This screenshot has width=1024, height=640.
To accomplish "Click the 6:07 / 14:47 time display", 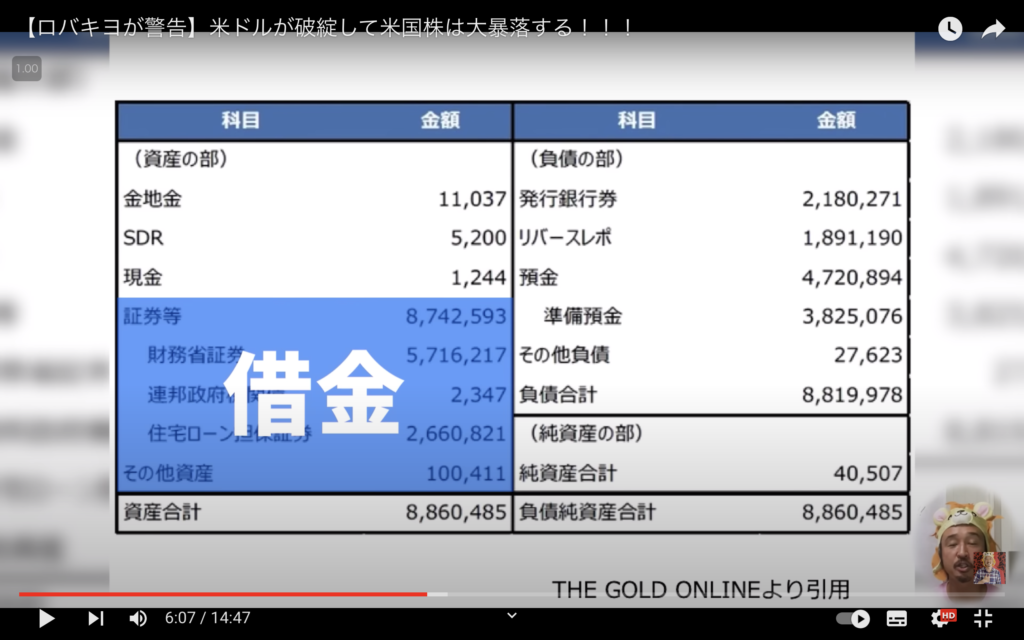I will (209, 618).
